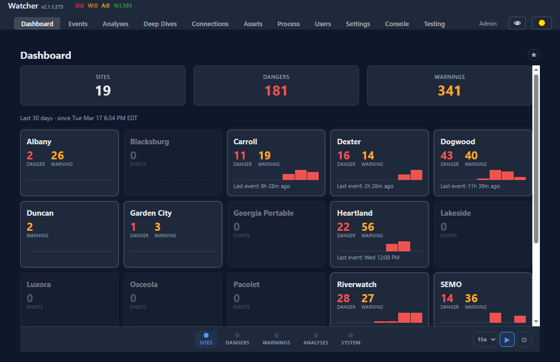This screenshot has height=362, width=560.
Task: Click the vertical scrollbar thumb
Action: click(536, 159)
